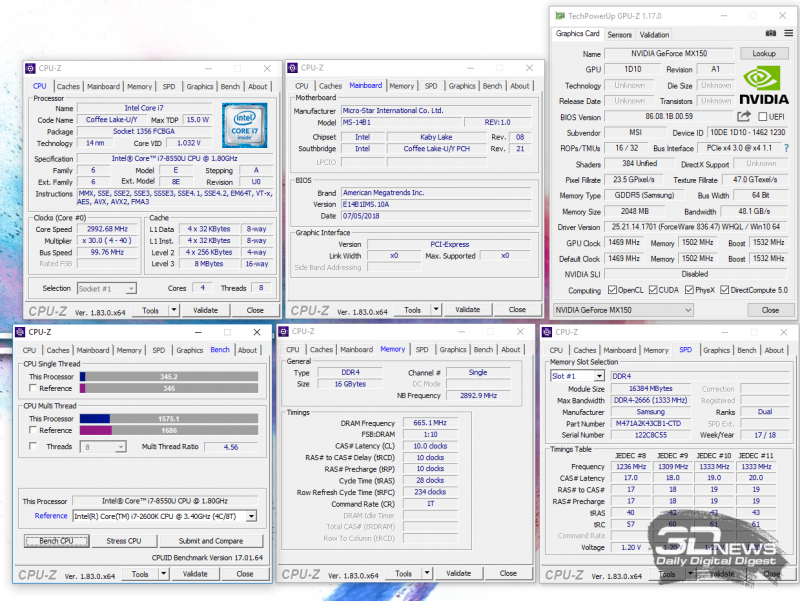Viewport: 800px width, 601px height.
Task: Click the DRAM Frequency value 665.1 MHz
Action: click(x=430, y=422)
